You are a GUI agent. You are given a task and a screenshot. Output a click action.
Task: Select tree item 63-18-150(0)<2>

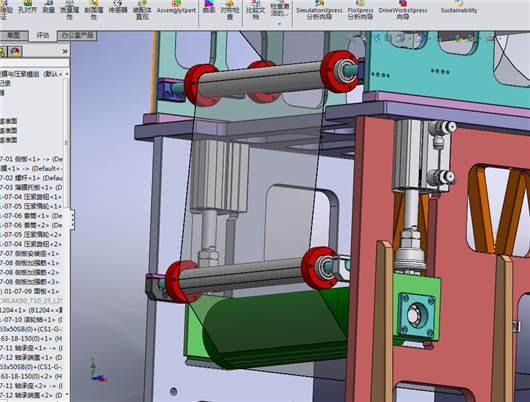(x=31, y=376)
